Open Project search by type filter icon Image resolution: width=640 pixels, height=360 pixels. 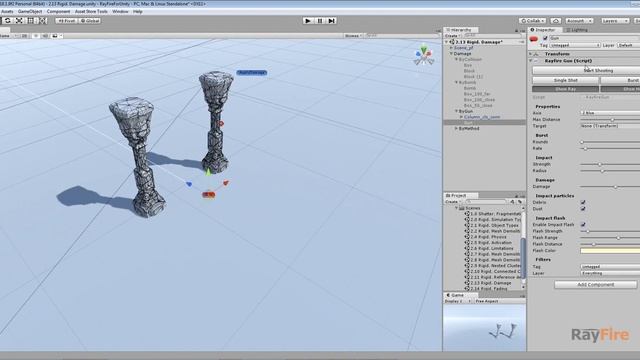[512, 202]
